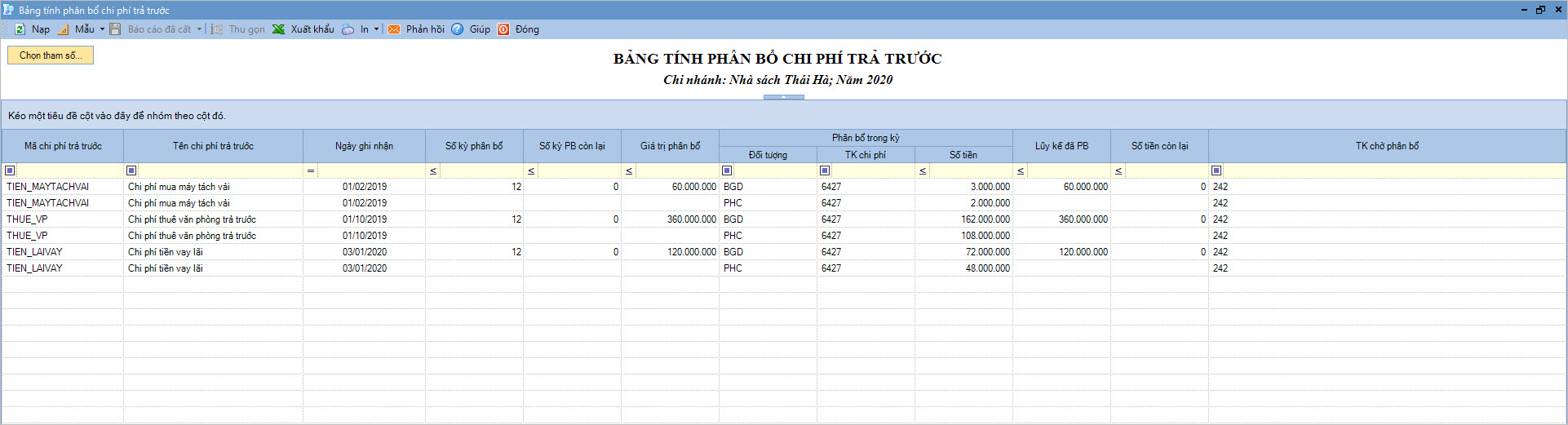Viewport: 1568px width, 425px height.
Task: Close the report with the Đóng icon
Action: (504, 29)
